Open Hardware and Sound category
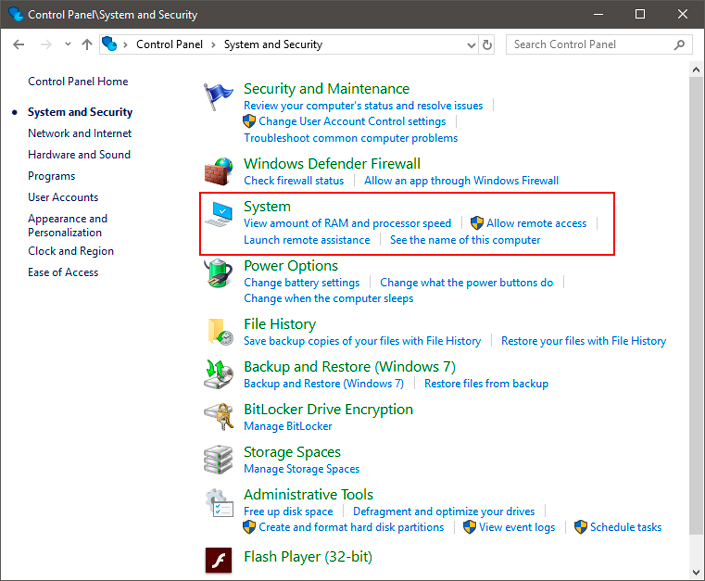The width and height of the screenshot is (705, 581). click(79, 155)
